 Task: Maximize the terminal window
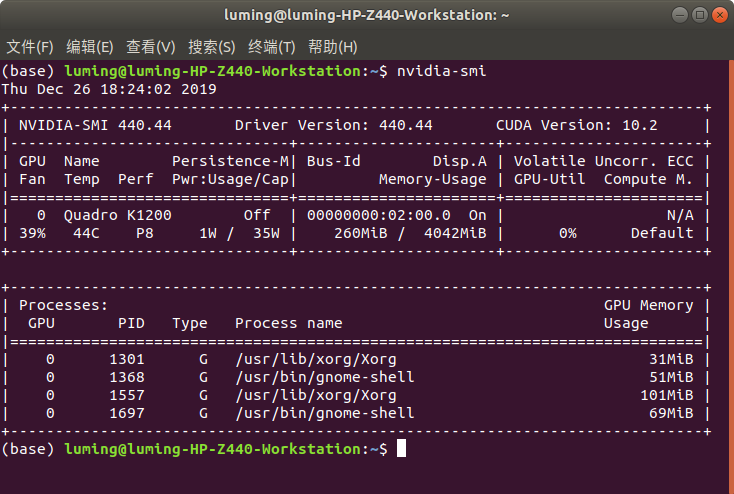pos(700,15)
